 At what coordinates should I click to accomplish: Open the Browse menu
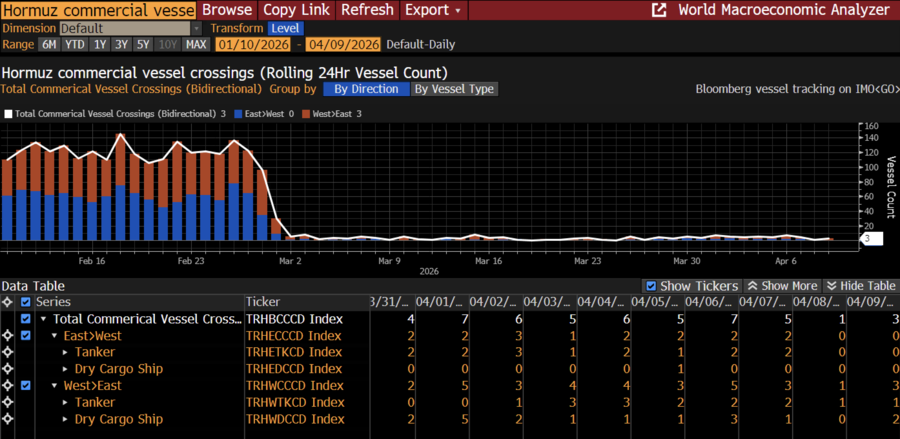[227, 10]
